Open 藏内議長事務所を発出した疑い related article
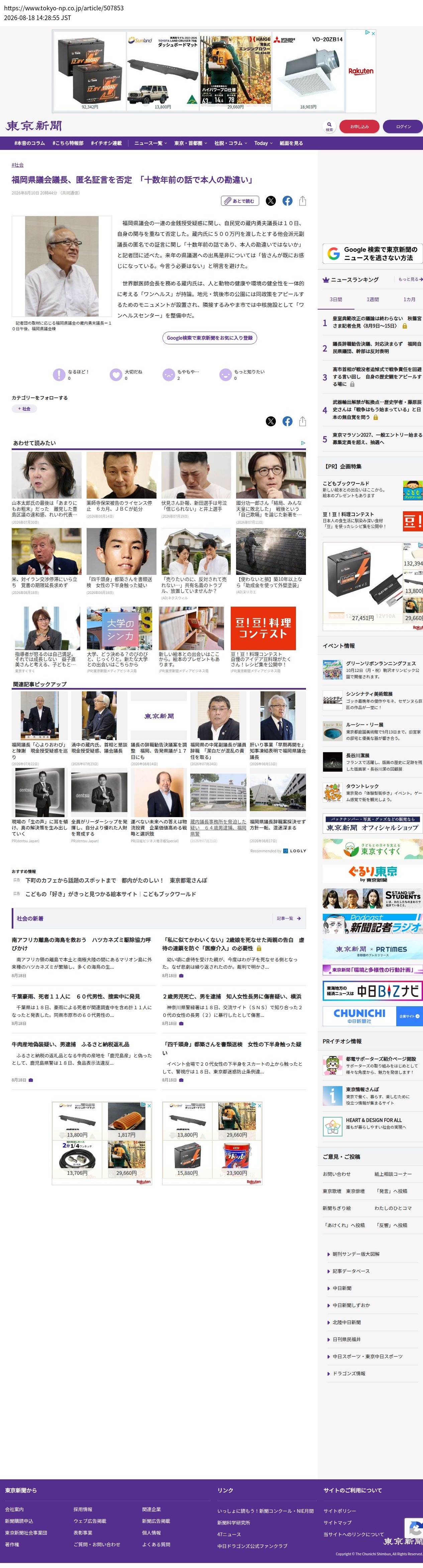This screenshot has height=1568, width=423. 218,828
